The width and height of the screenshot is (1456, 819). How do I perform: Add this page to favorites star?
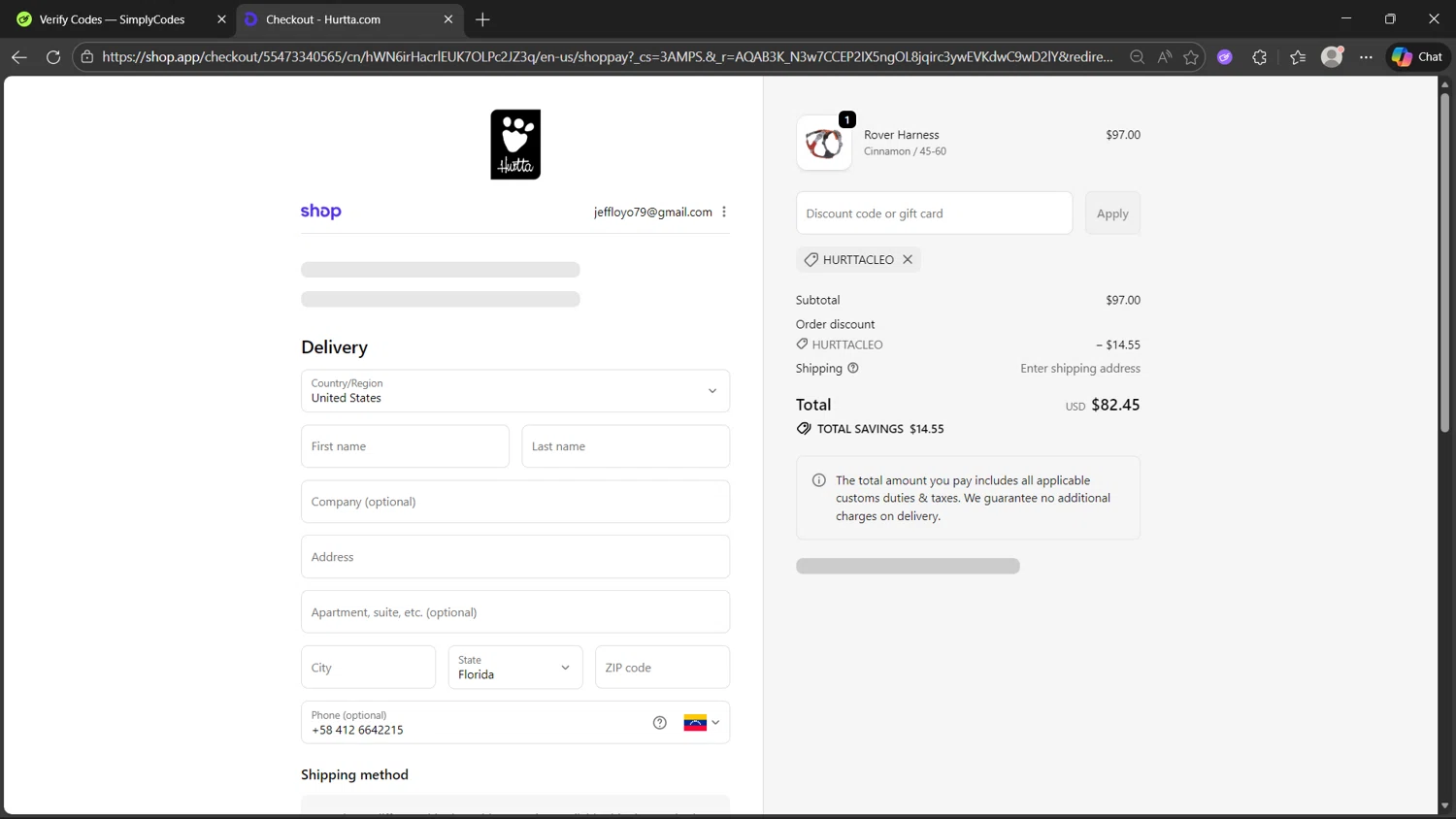pos(1191,57)
